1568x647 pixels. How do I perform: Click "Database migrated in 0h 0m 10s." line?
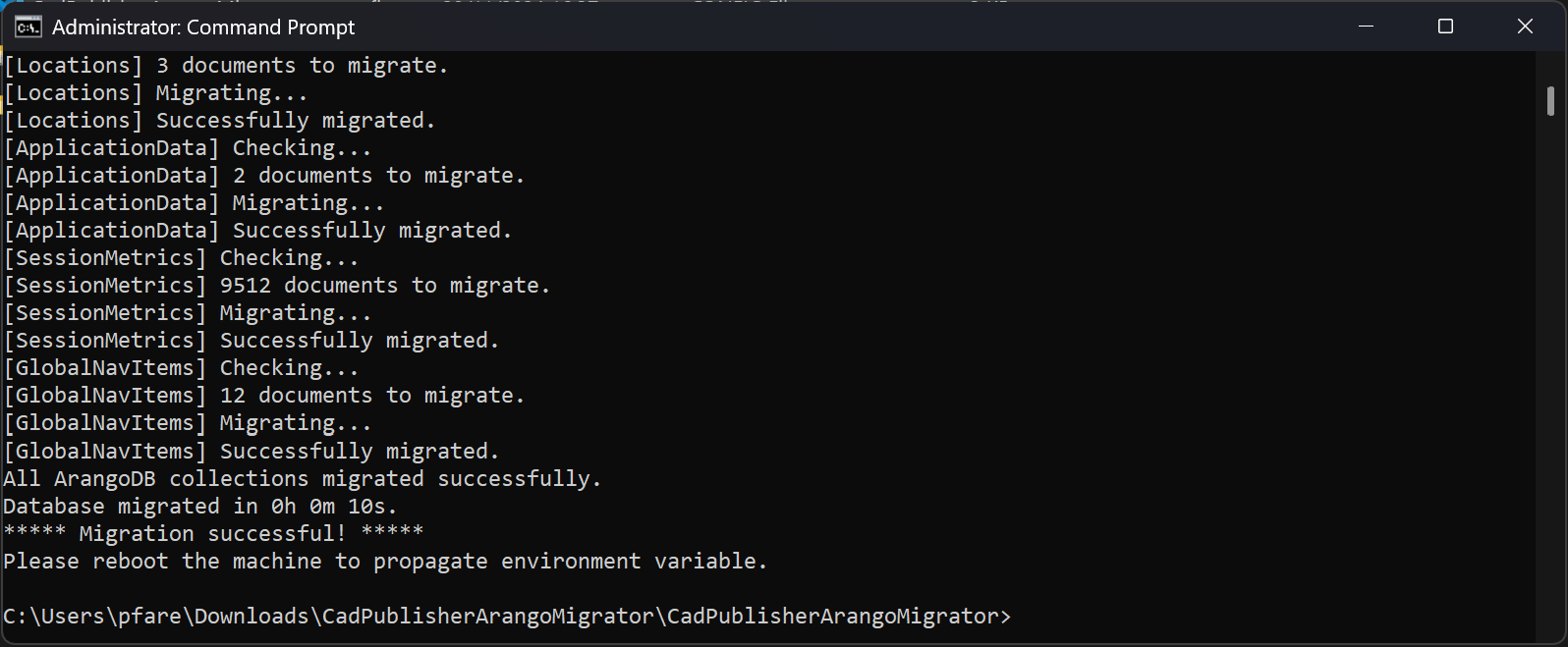point(200,507)
